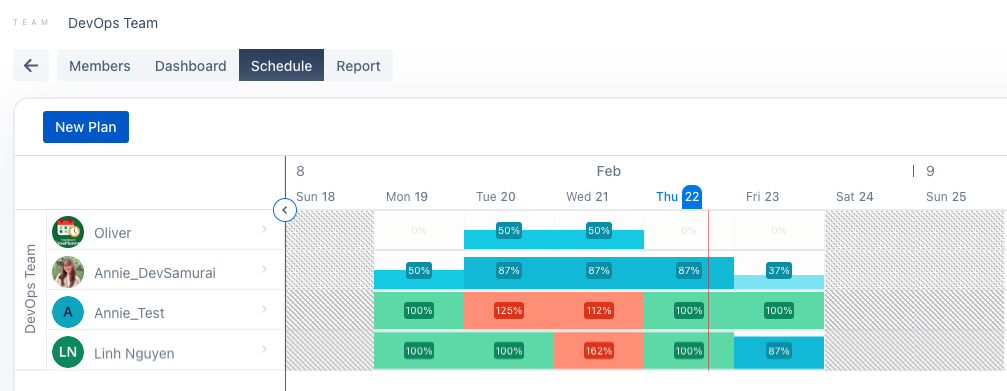Image resolution: width=1007 pixels, height=391 pixels.
Task: Open the Report tab
Action: click(358, 65)
